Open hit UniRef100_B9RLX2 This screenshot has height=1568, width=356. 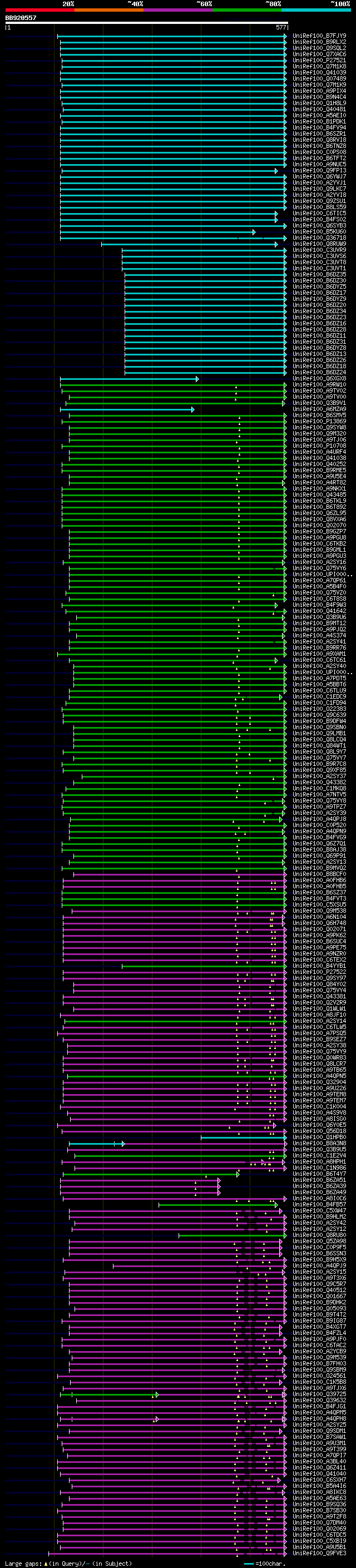point(319,42)
